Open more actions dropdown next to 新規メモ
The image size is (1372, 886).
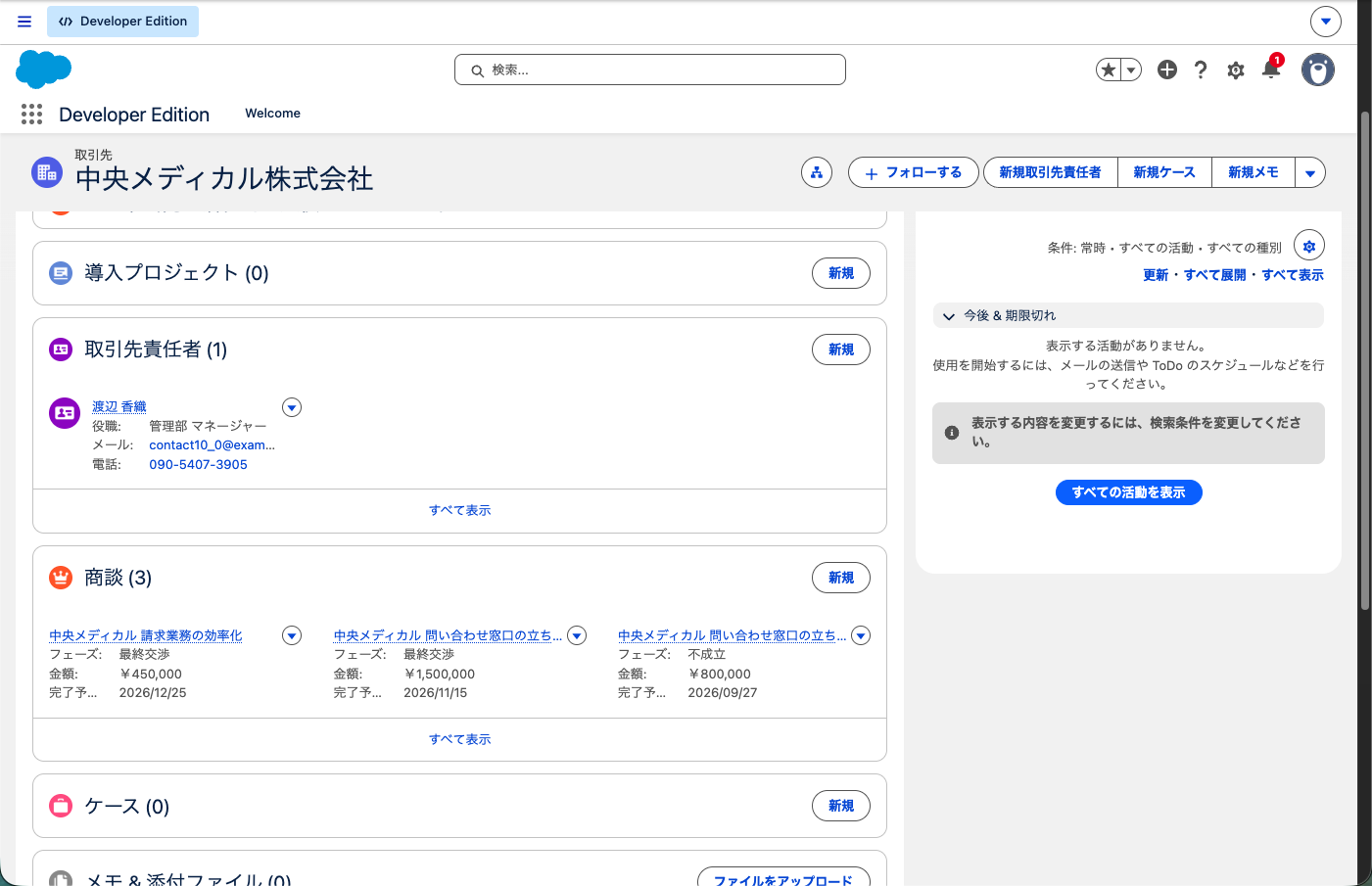pos(1310,172)
